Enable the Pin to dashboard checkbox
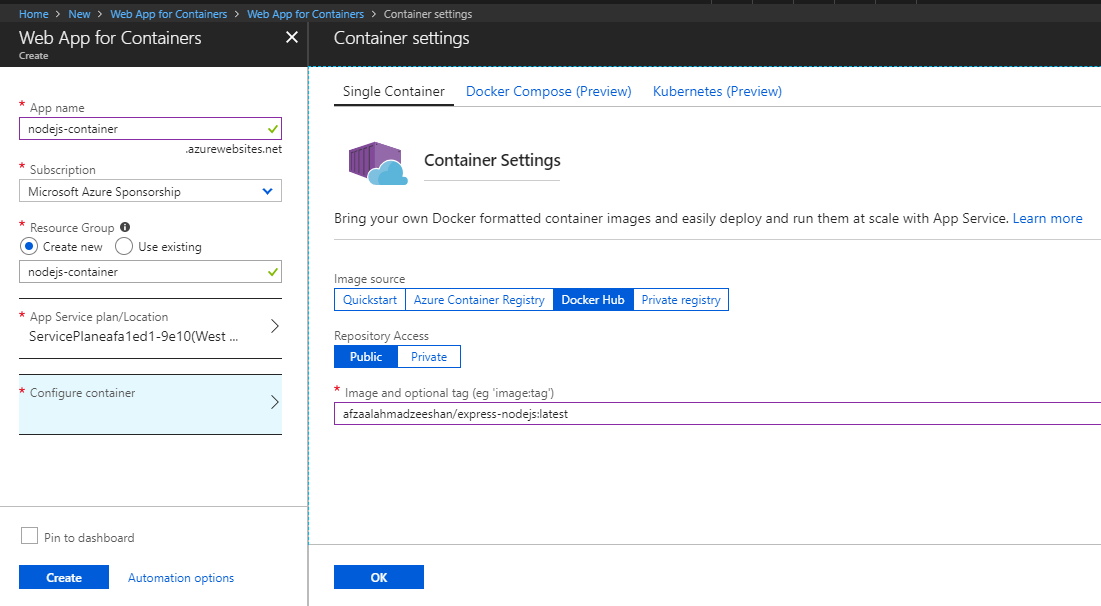Image resolution: width=1101 pixels, height=606 pixels. [x=29, y=536]
